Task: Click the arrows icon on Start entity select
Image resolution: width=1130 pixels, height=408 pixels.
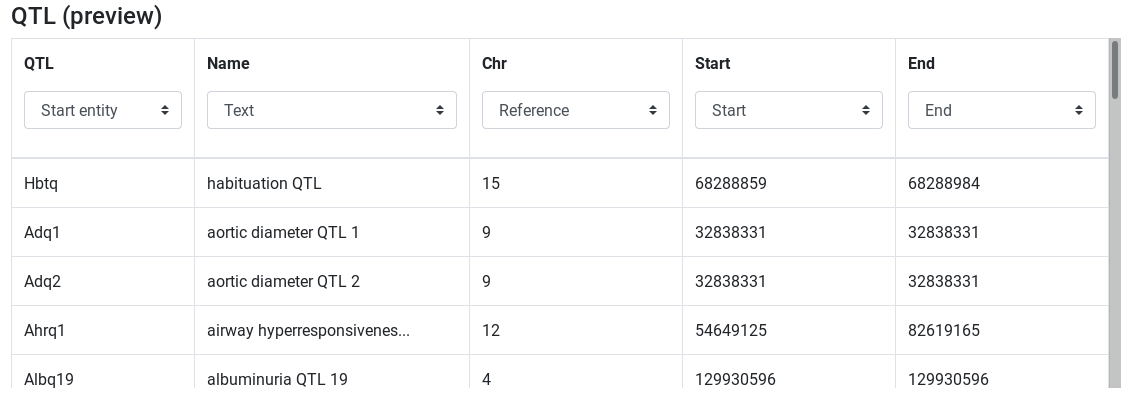Action: 165,110
